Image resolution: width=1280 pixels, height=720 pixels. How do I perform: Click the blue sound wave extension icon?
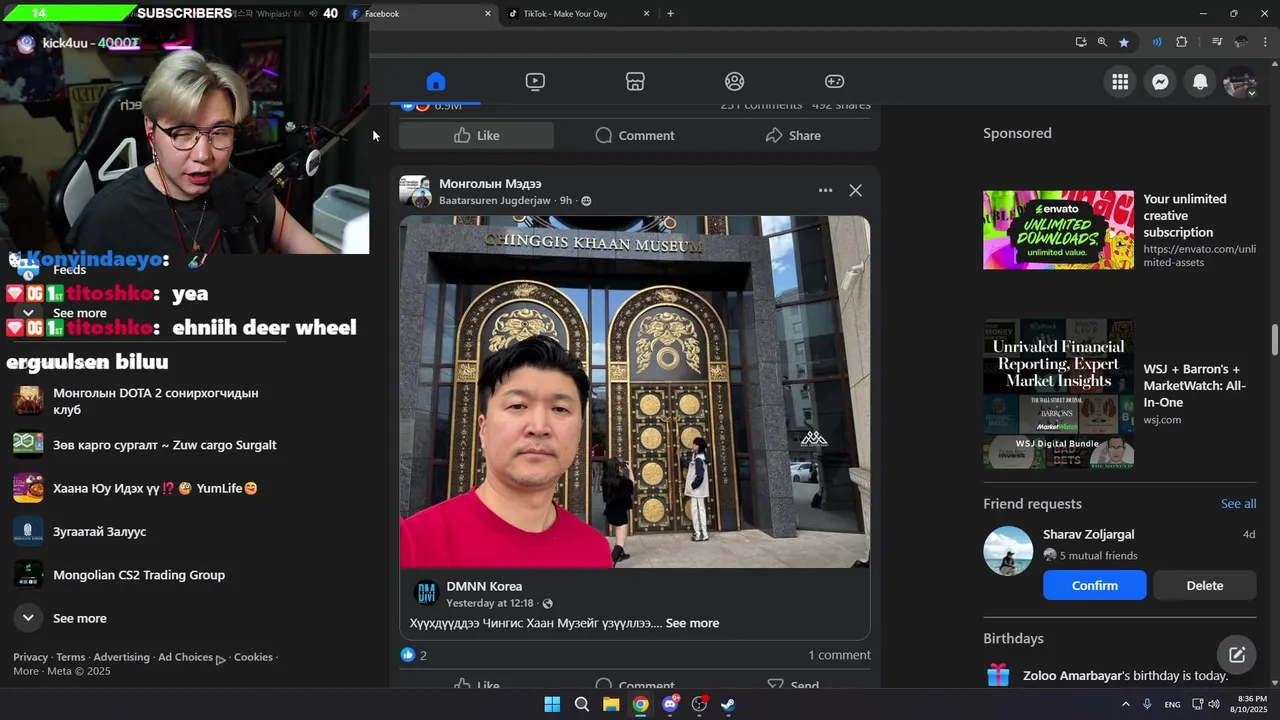1157,42
